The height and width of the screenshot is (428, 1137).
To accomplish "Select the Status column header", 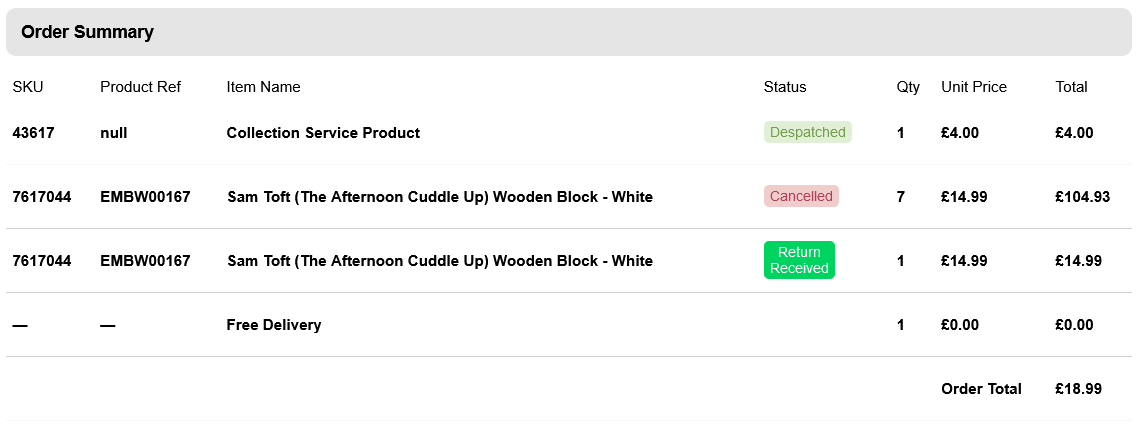I will point(784,87).
